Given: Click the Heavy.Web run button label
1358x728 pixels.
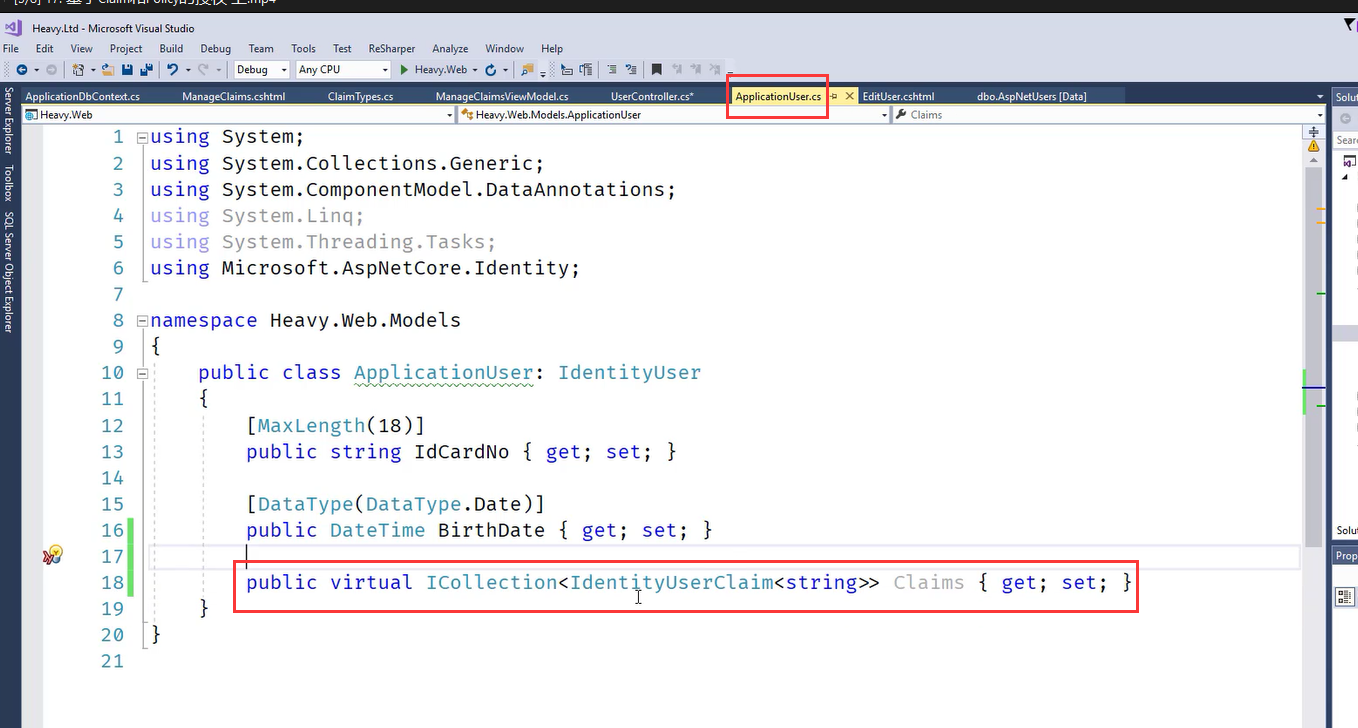Looking at the screenshot, I should coord(441,70).
